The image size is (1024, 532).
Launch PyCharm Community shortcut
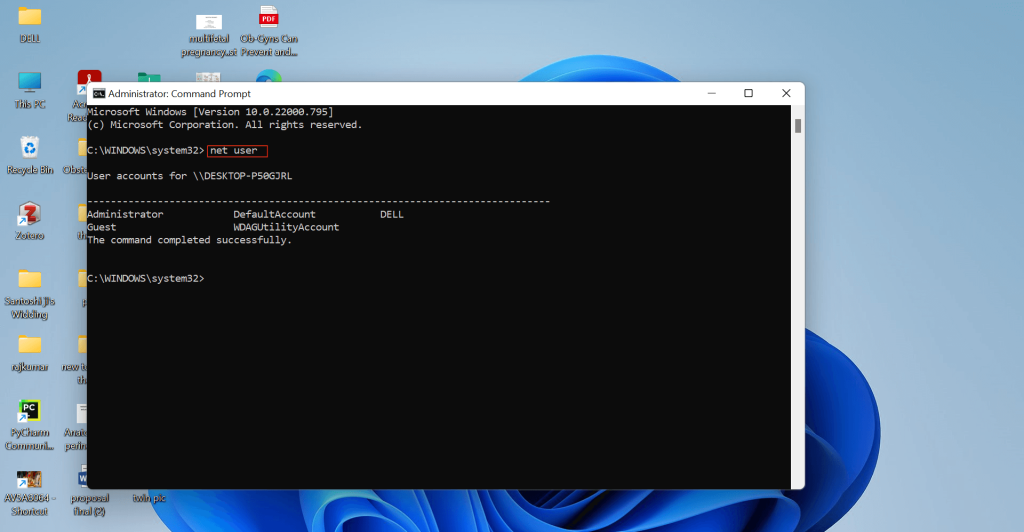coord(29,425)
